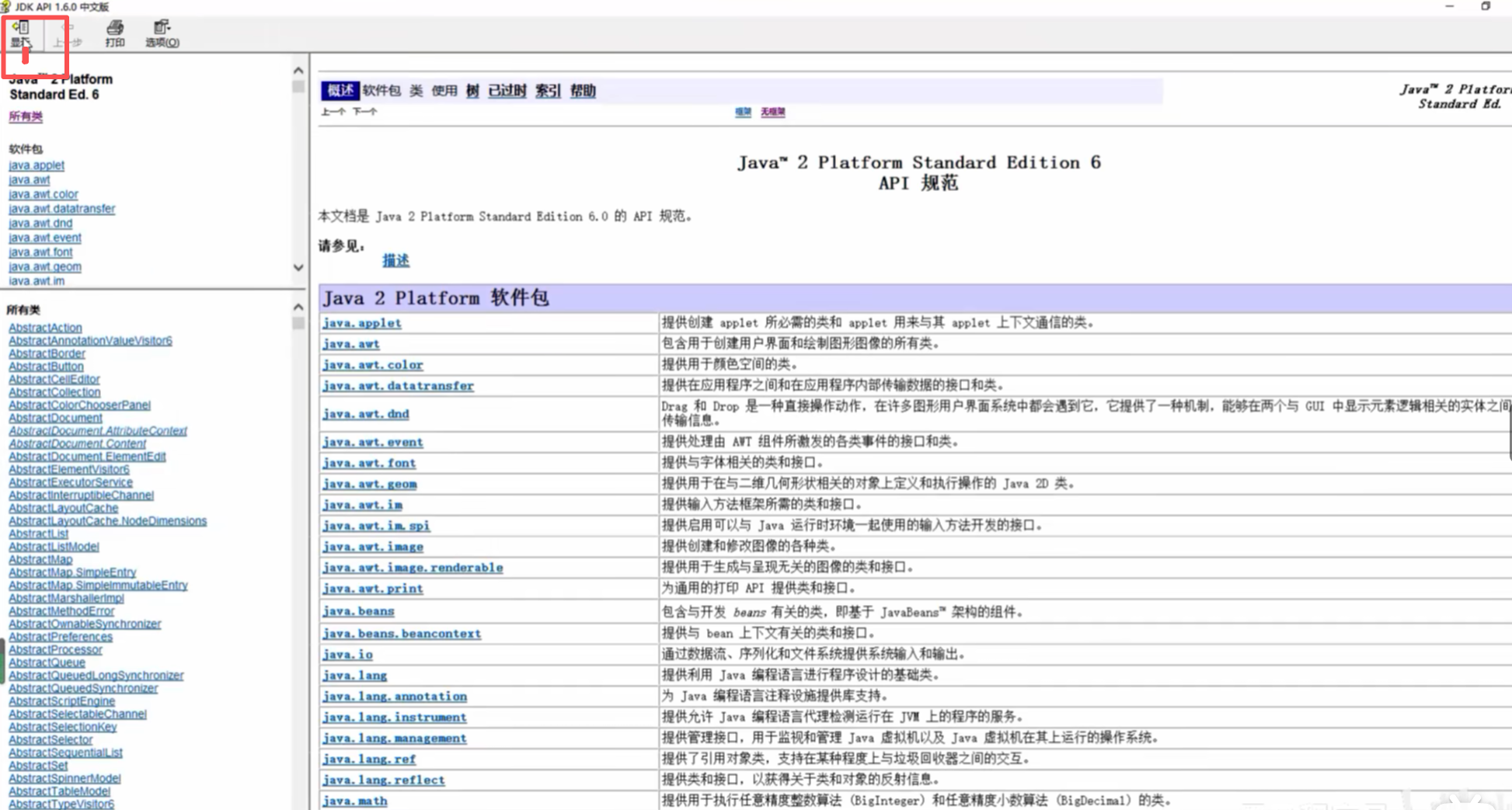Click the java.awt.image description cell
The width and height of the screenshot is (1512, 810).
click(1085, 546)
